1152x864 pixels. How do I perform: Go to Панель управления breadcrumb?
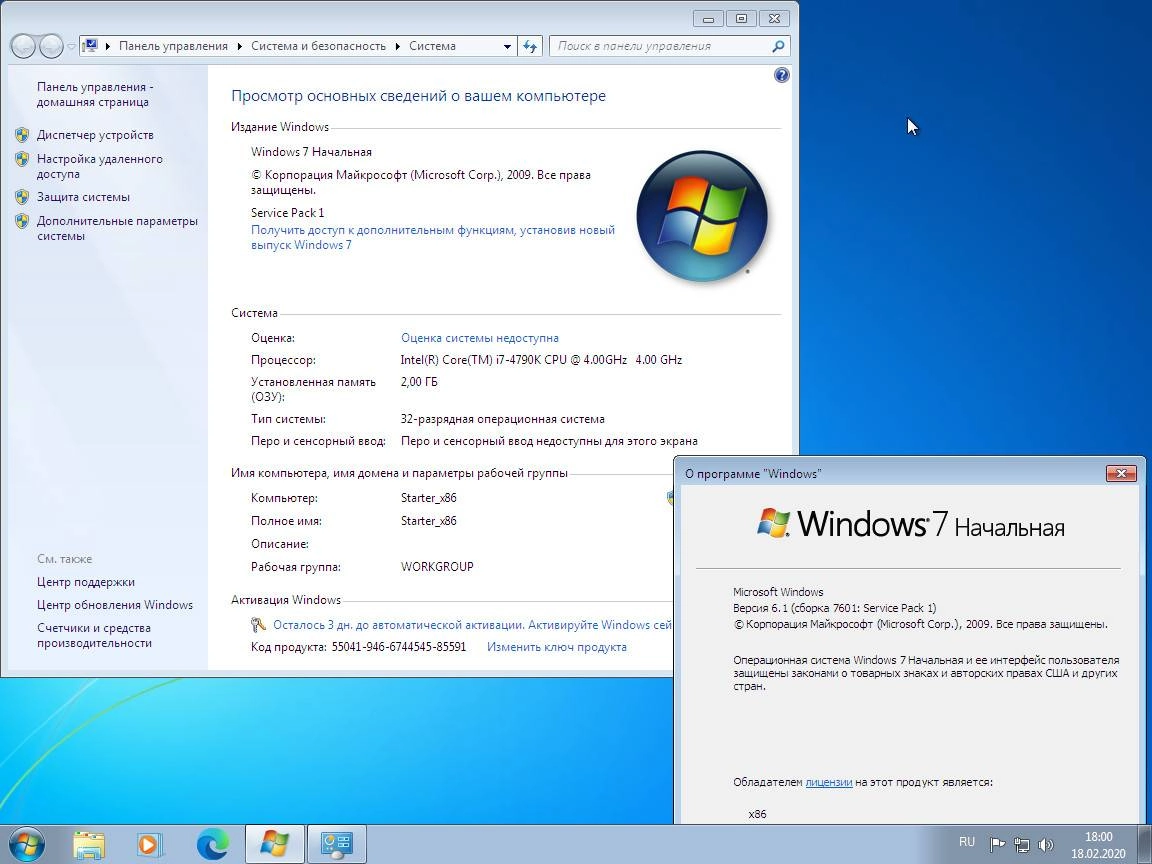tap(173, 46)
